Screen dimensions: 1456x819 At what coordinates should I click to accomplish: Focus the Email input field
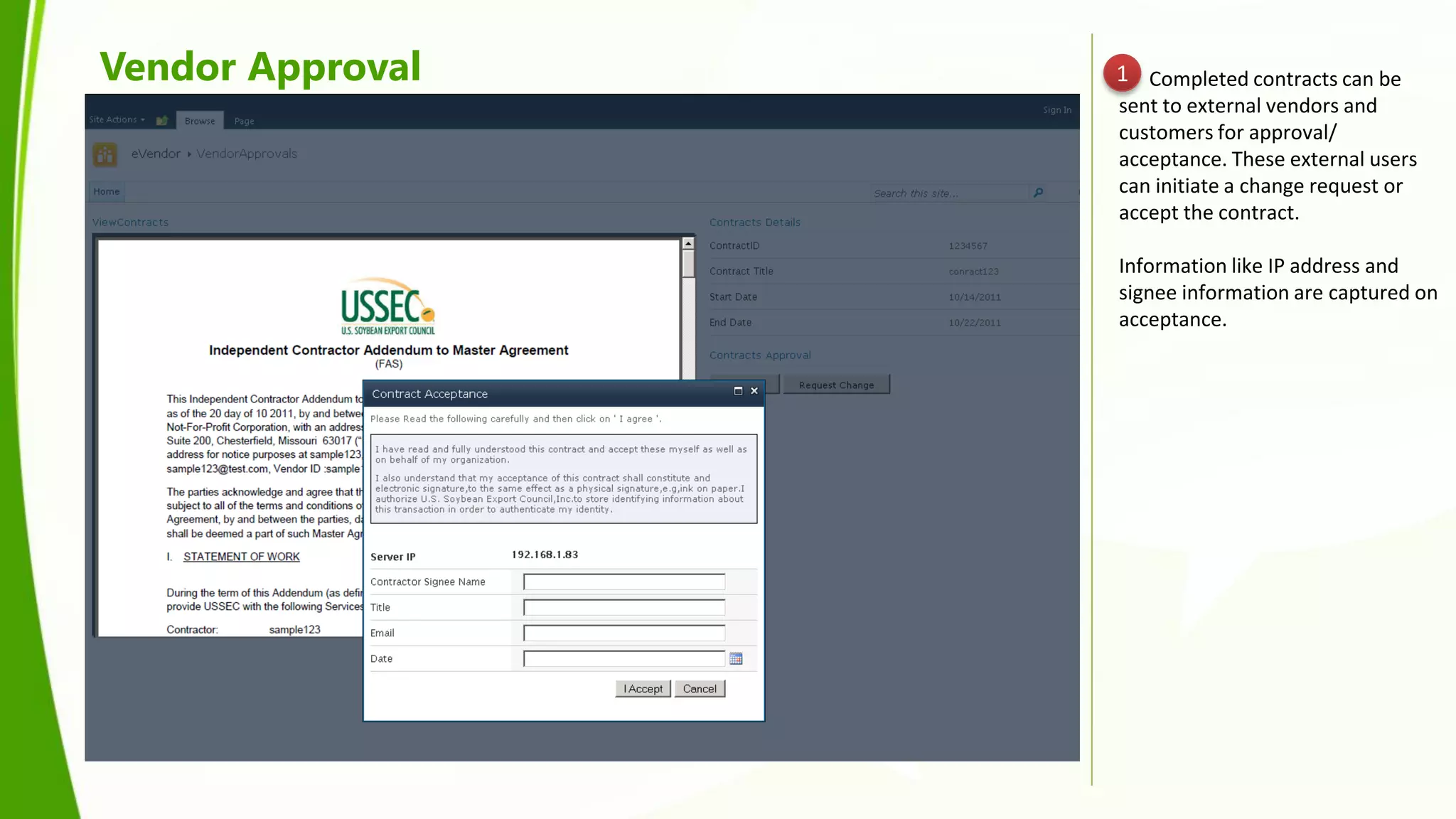click(x=624, y=633)
